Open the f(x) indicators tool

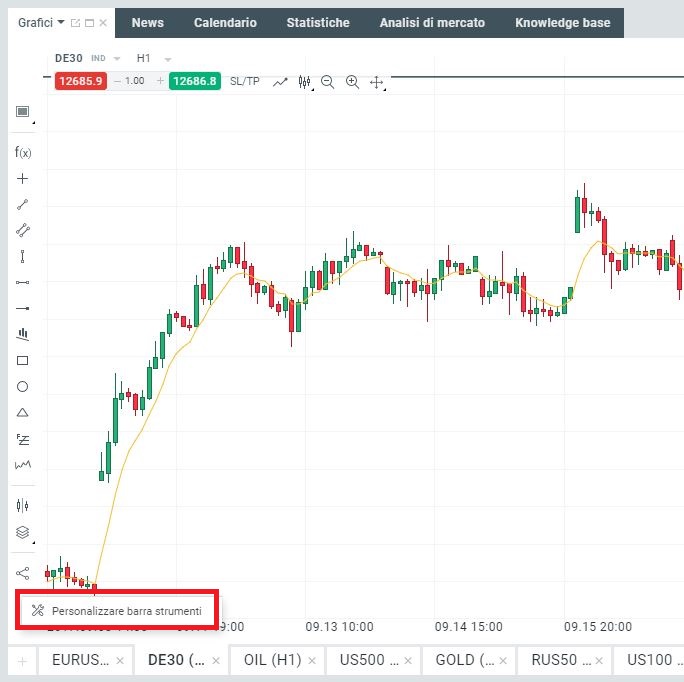click(x=23, y=153)
